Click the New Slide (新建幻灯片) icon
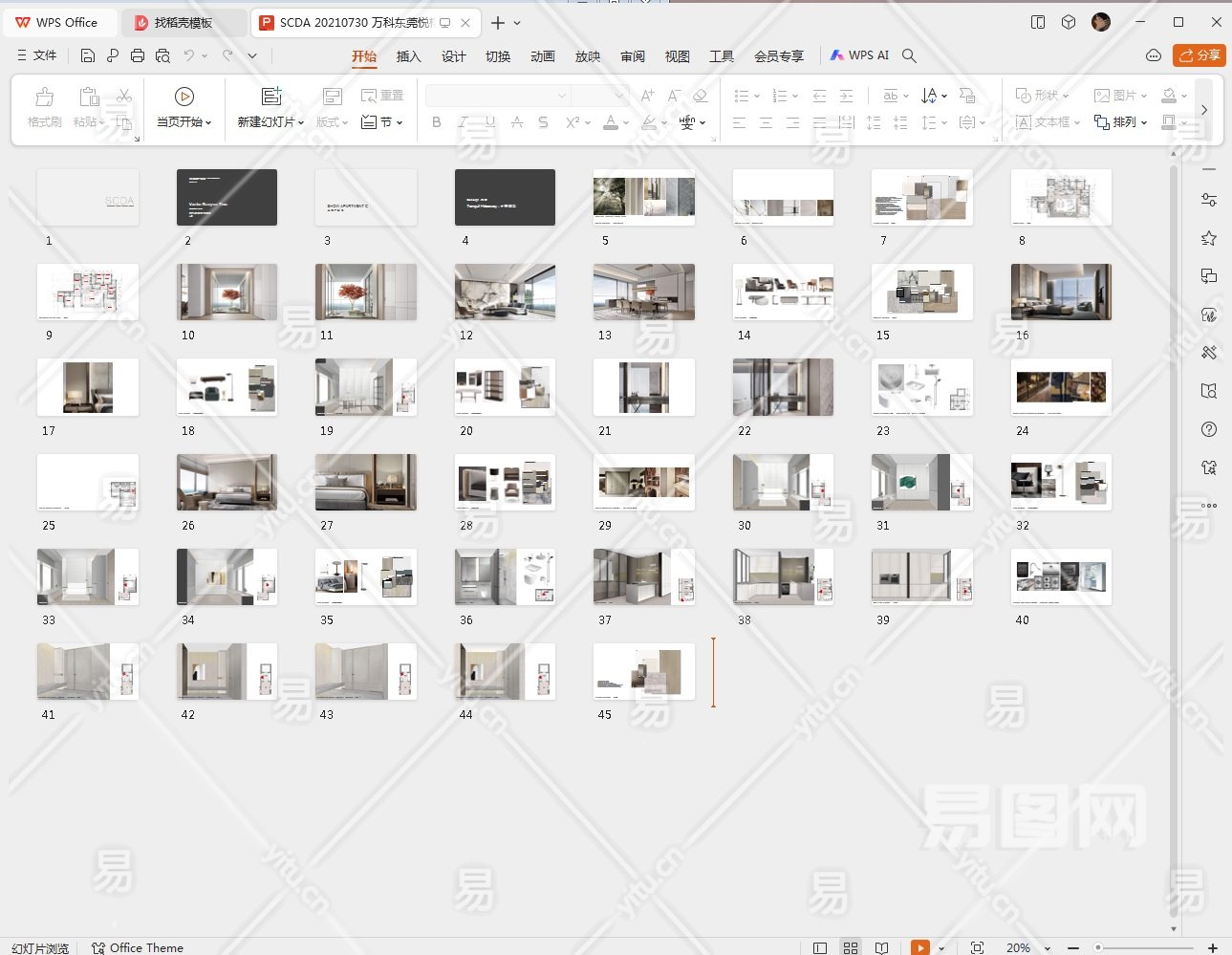This screenshot has width=1232, height=955. coord(271,97)
